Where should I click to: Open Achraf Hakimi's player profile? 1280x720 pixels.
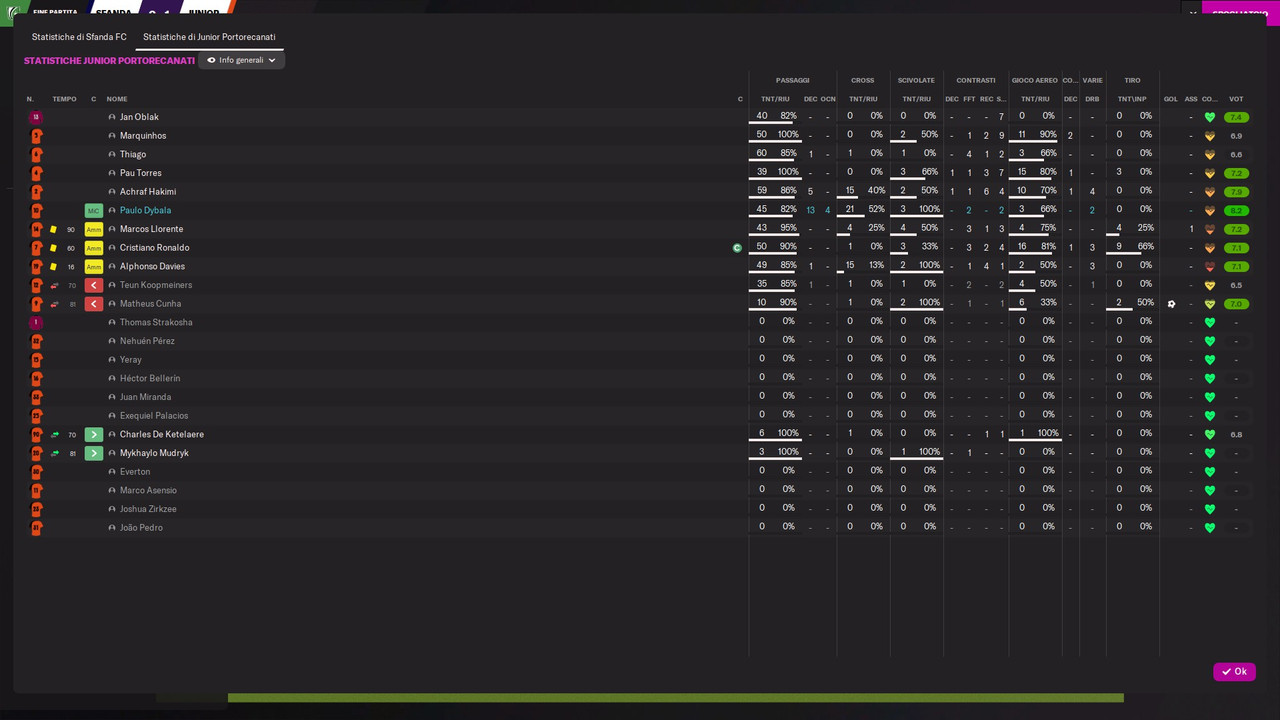(148, 192)
